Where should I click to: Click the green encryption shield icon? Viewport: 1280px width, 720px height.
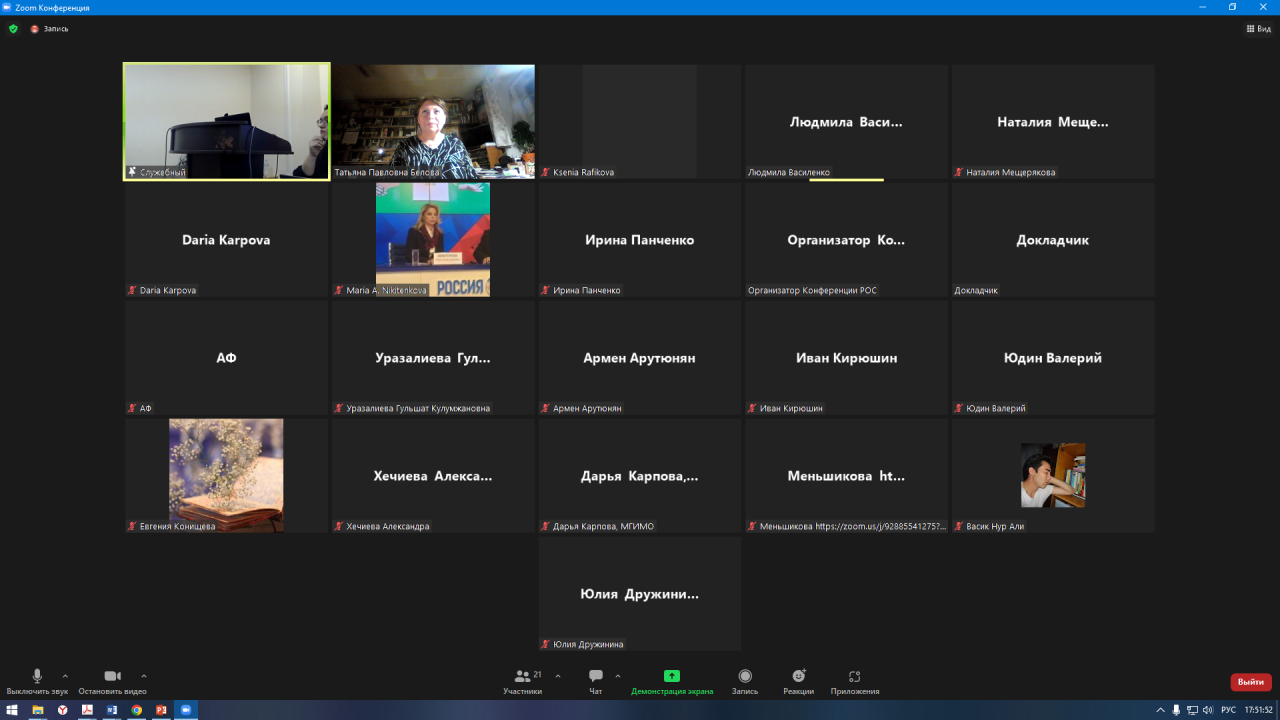(13, 29)
